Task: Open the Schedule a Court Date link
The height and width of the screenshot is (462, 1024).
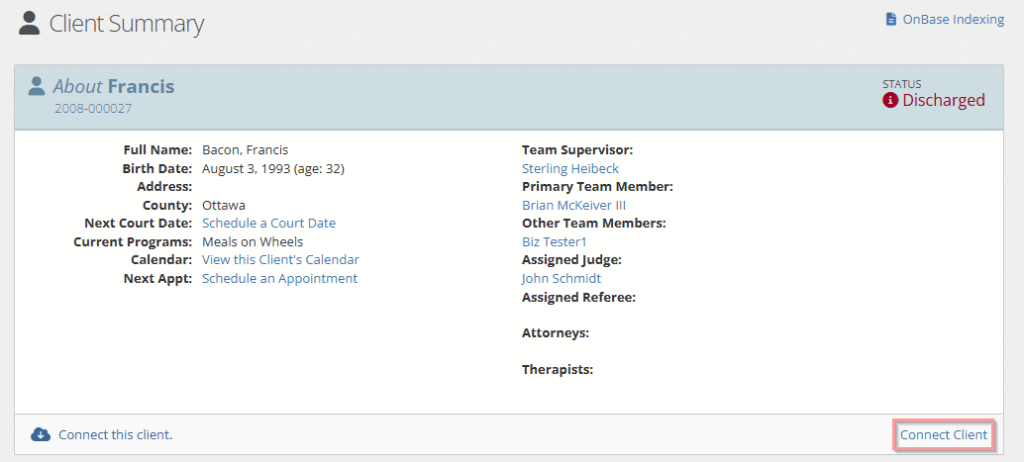Action: [x=268, y=223]
